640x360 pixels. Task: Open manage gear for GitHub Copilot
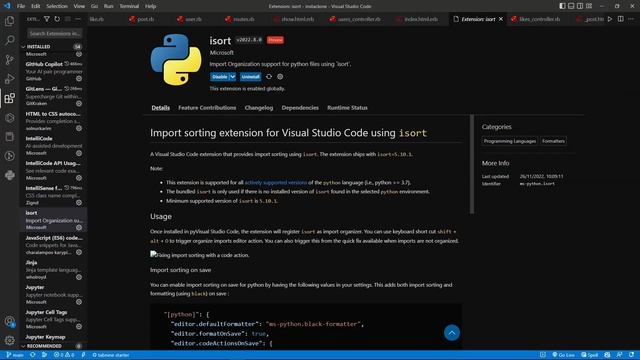tap(79, 79)
